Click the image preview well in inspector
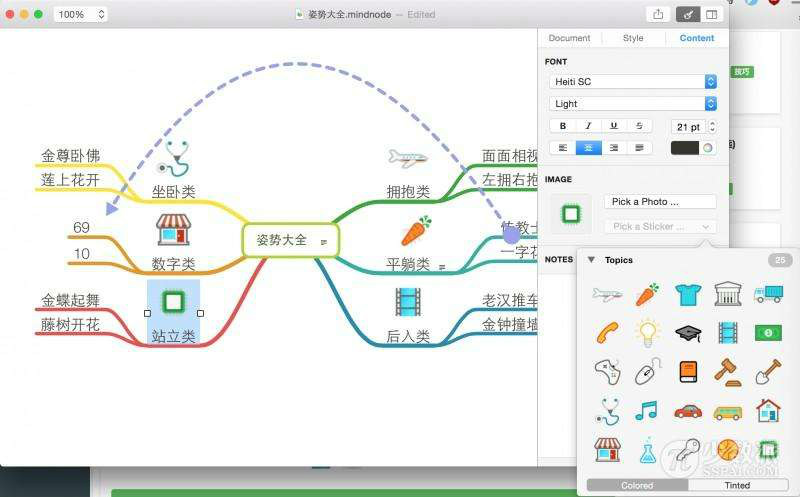 (571, 214)
